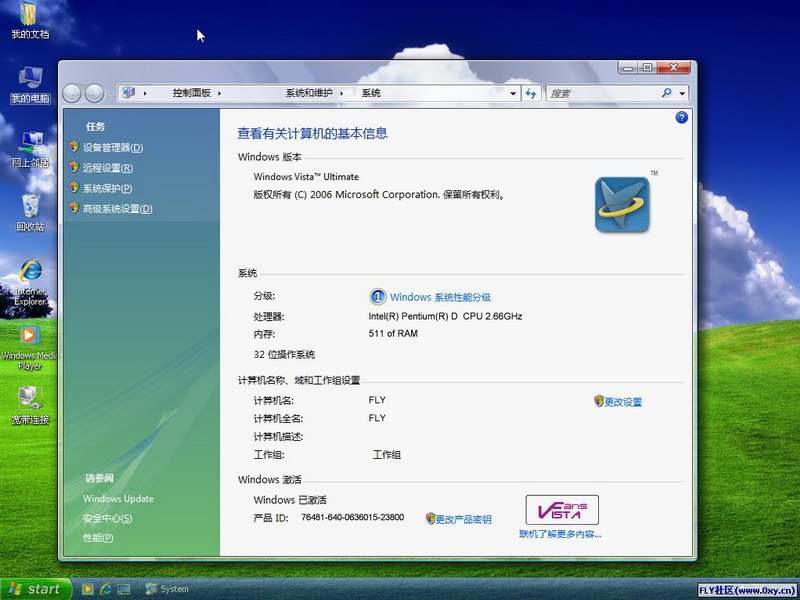This screenshot has width=800, height=600.
Task: Click the search magnifier icon
Action: 666,93
